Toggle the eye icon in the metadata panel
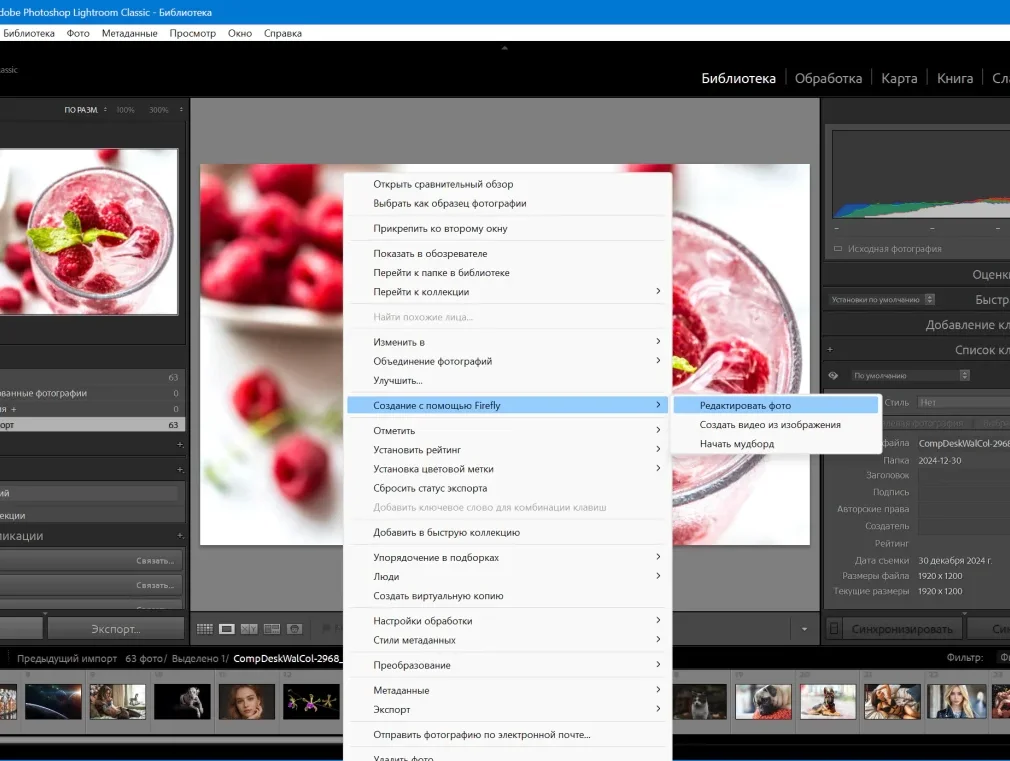Image resolution: width=1010 pixels, height=761 pixels. coord(833,376)
